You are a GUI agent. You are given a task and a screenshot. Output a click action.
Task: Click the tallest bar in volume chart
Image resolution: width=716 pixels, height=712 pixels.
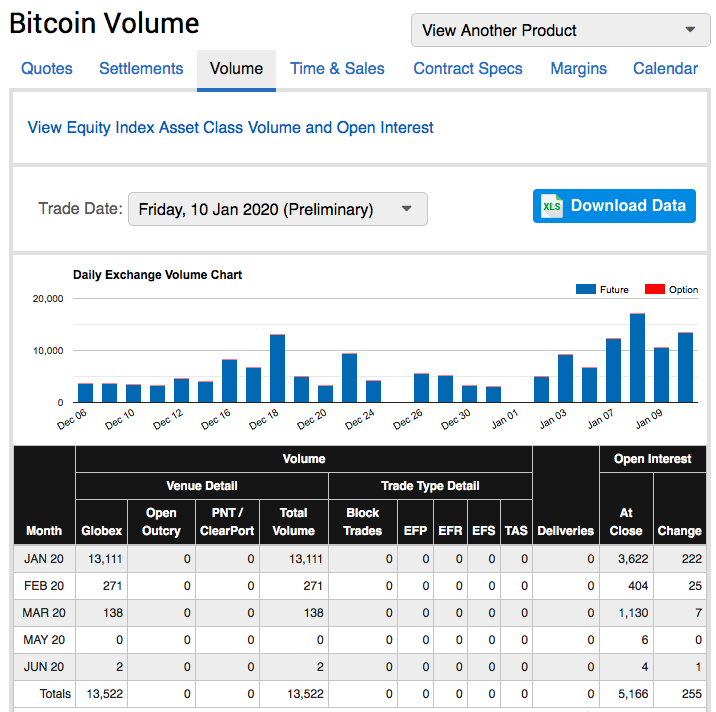[637, 358]
